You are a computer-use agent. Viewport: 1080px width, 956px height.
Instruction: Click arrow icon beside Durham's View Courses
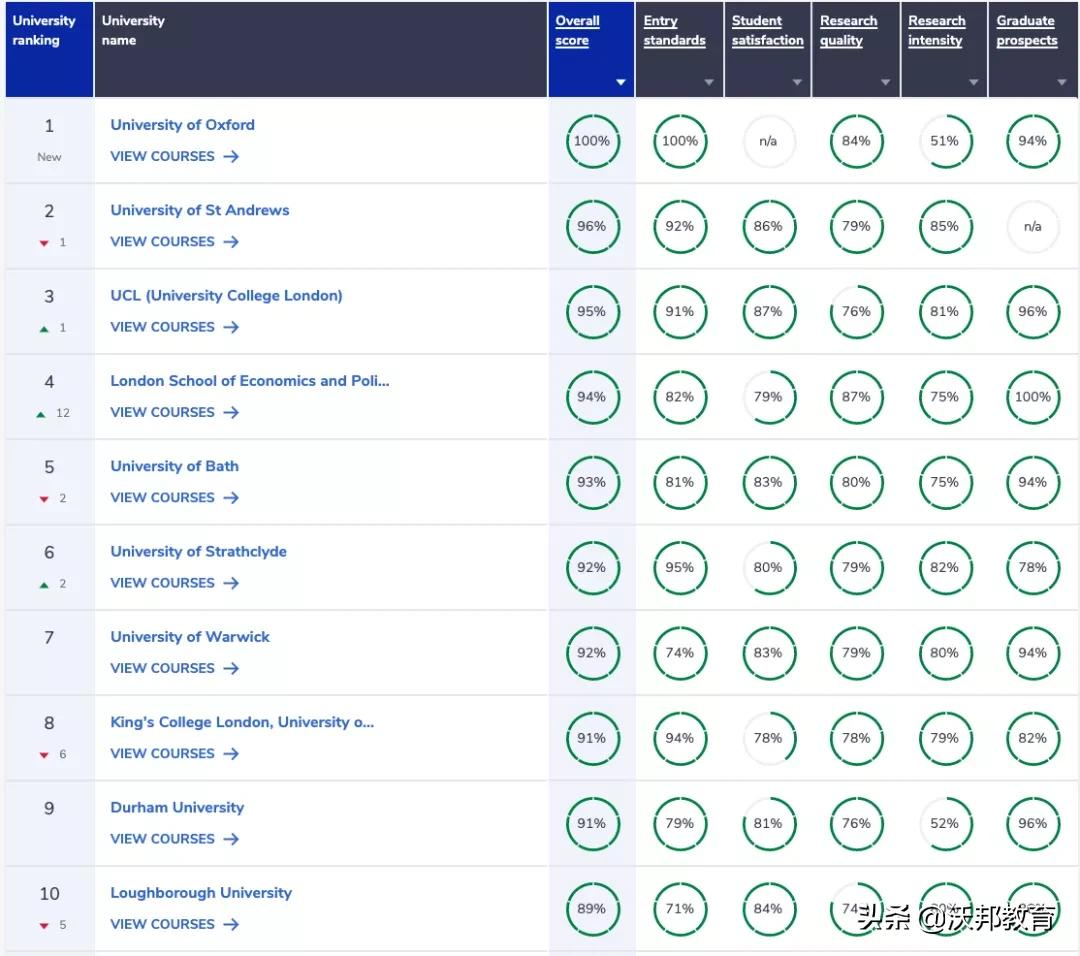click(231, 839)
